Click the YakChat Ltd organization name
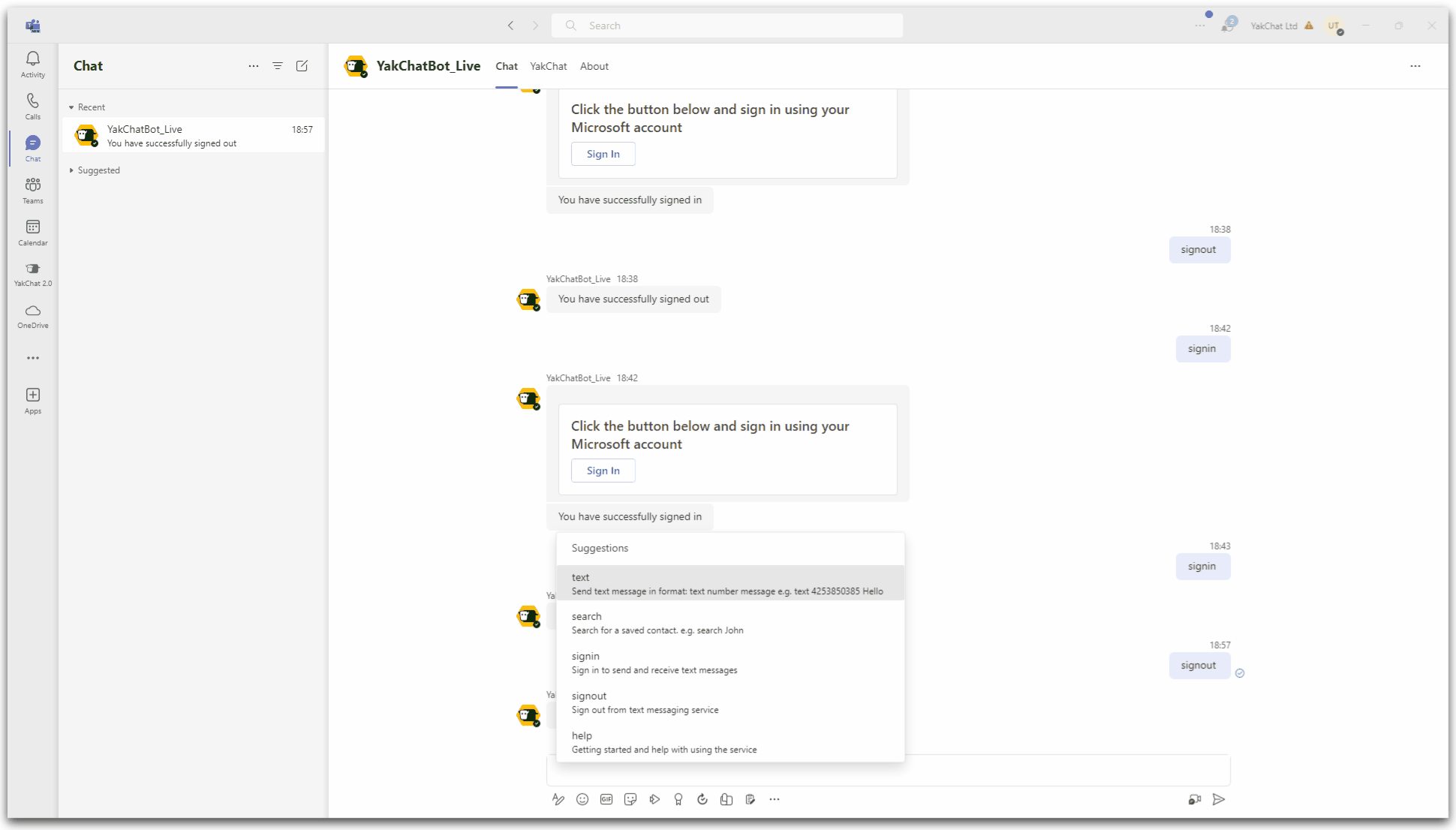 [1274, 26]
